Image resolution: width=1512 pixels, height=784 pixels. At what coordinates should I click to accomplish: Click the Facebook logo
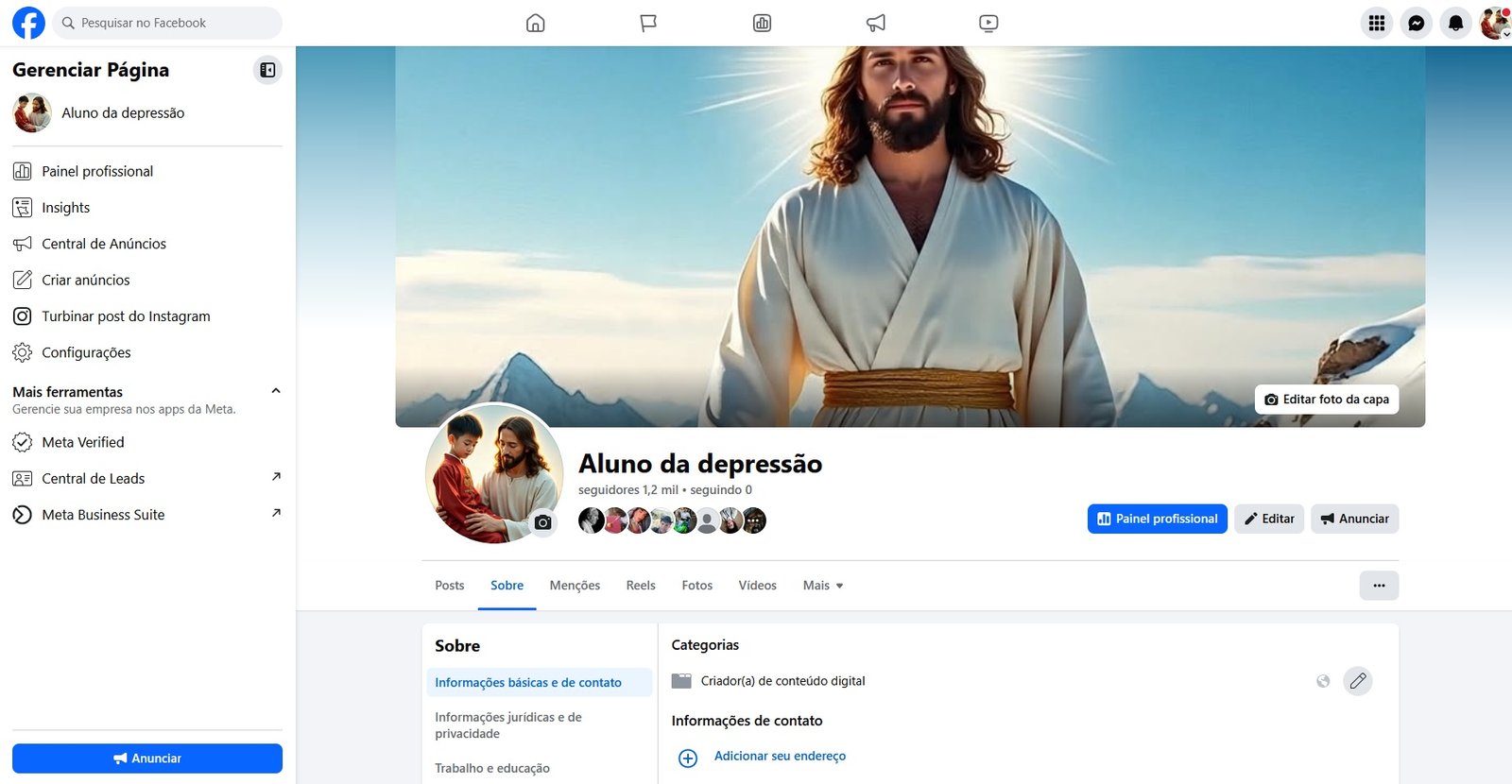point(28,23)
